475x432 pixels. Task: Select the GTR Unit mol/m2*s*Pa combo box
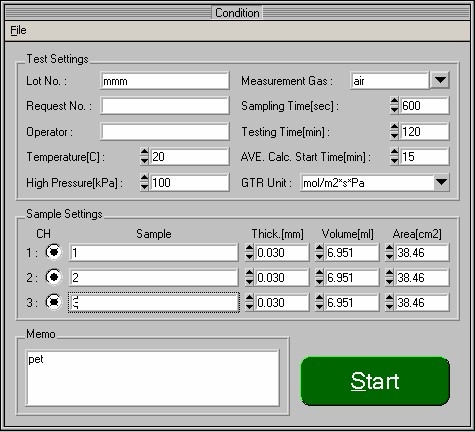375,182
